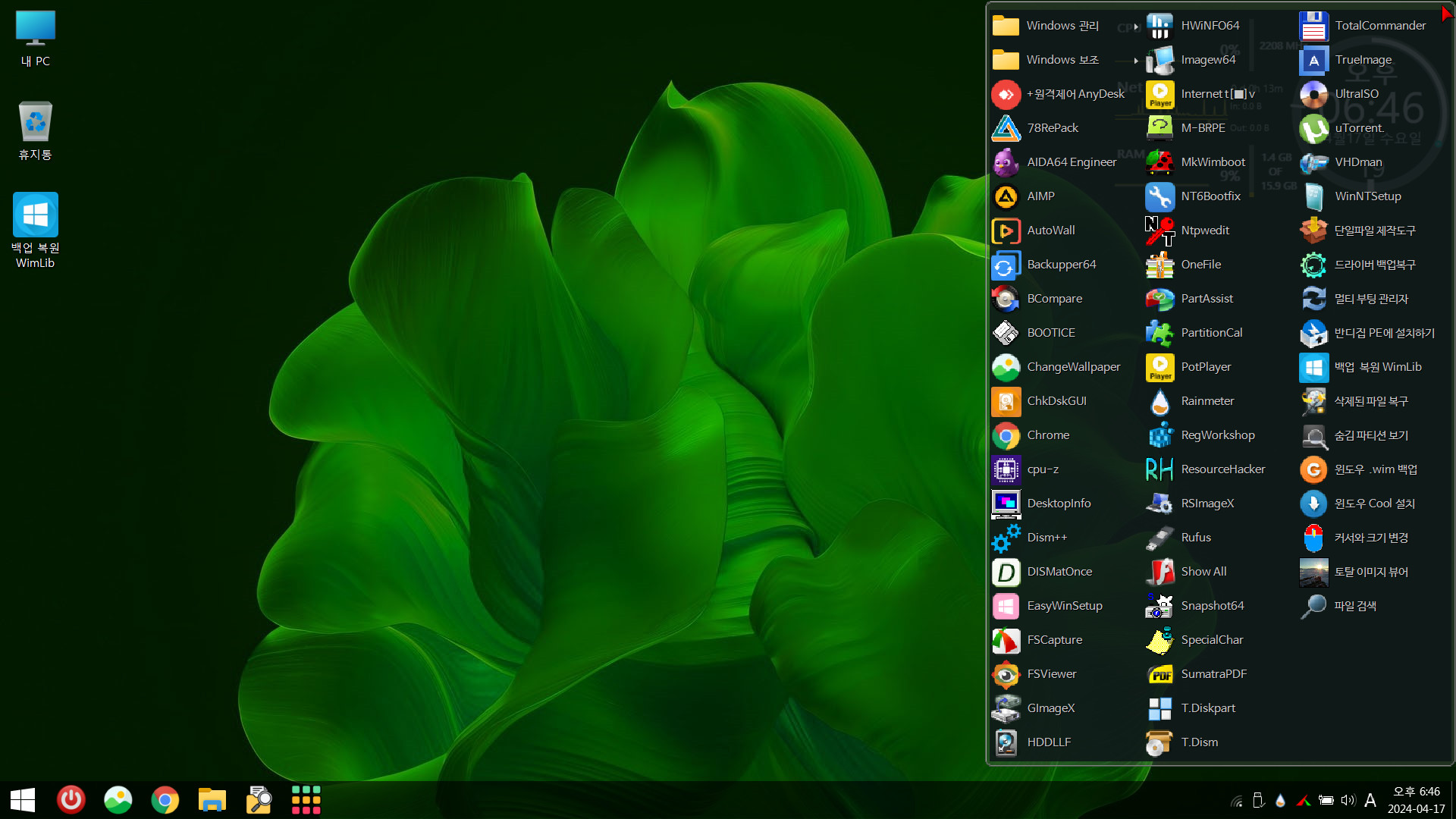The height and width of the screenshot is (819, 1456).
Task: Start Rainmeter droplet icon
Action: click(1160, 401)
